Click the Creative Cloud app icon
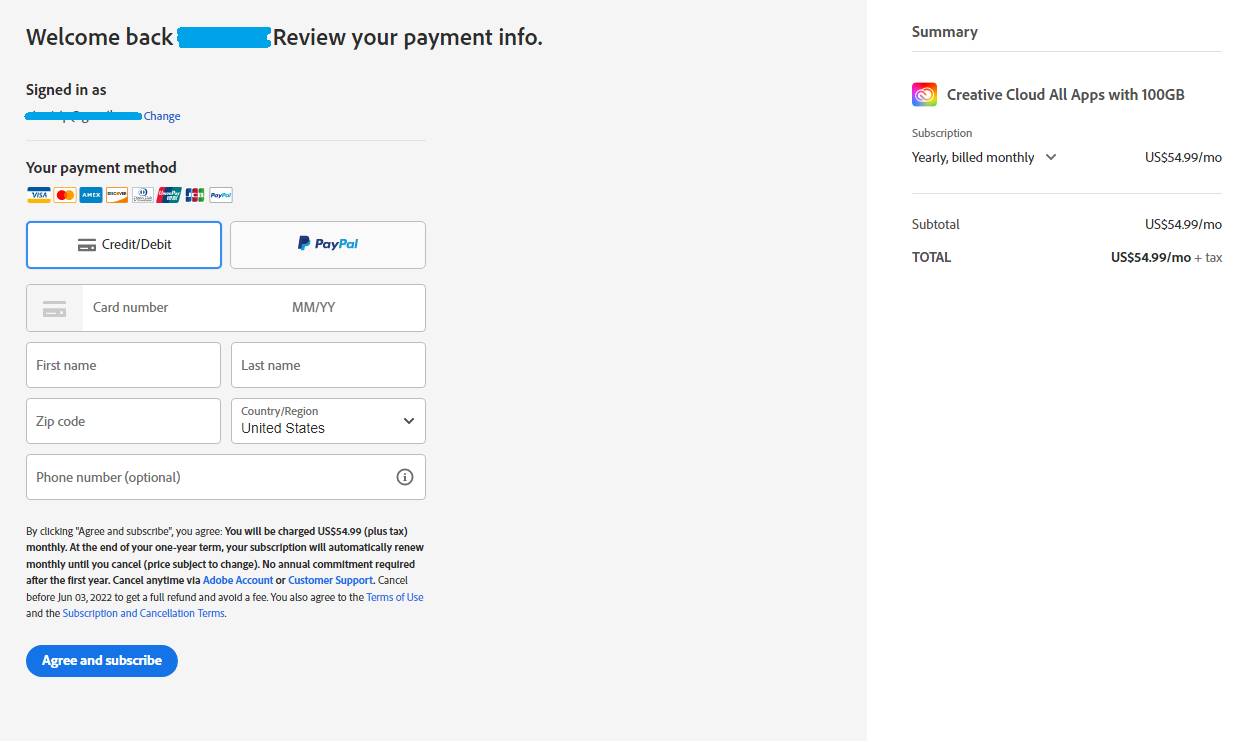Image resolution: width=1259 pixels, height=741 pixels. 924,95
